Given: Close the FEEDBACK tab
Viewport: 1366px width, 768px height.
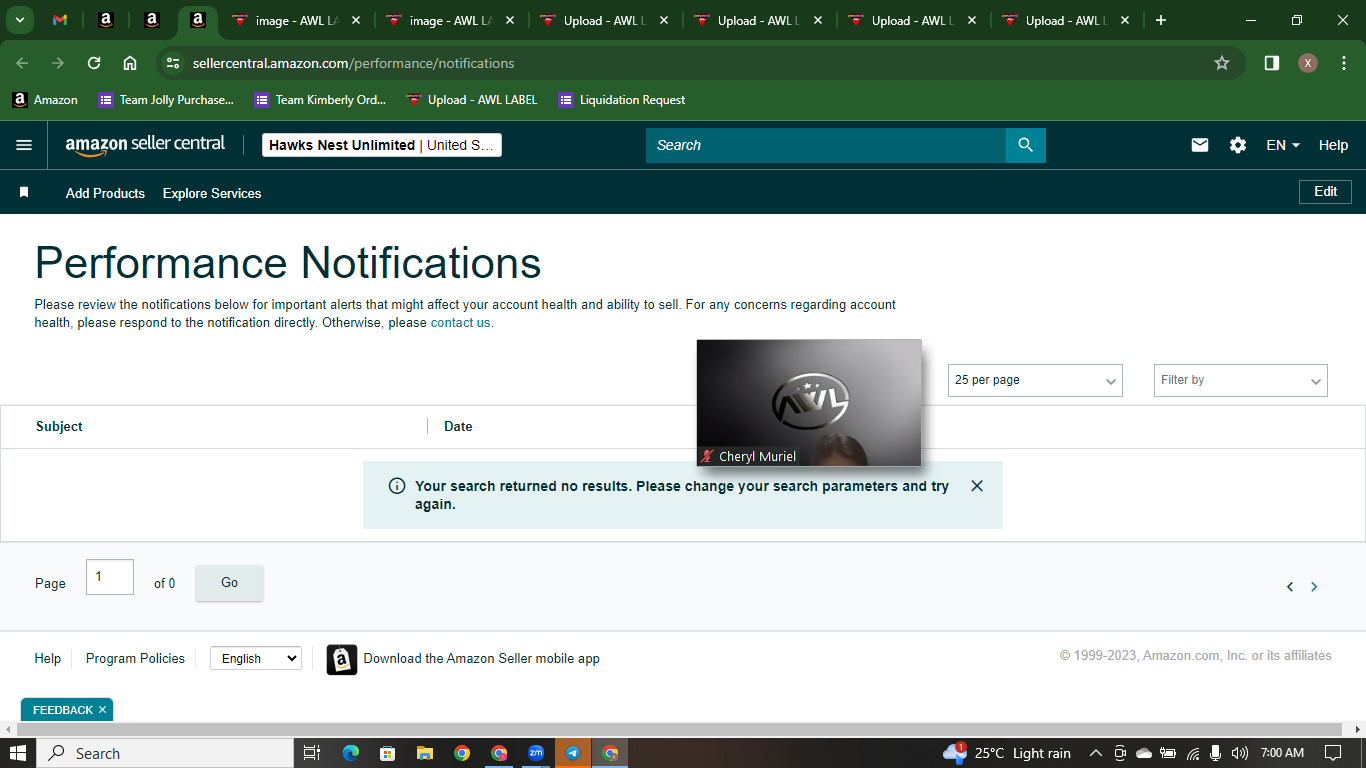Looking at the screenshot, I should point(102,710).
